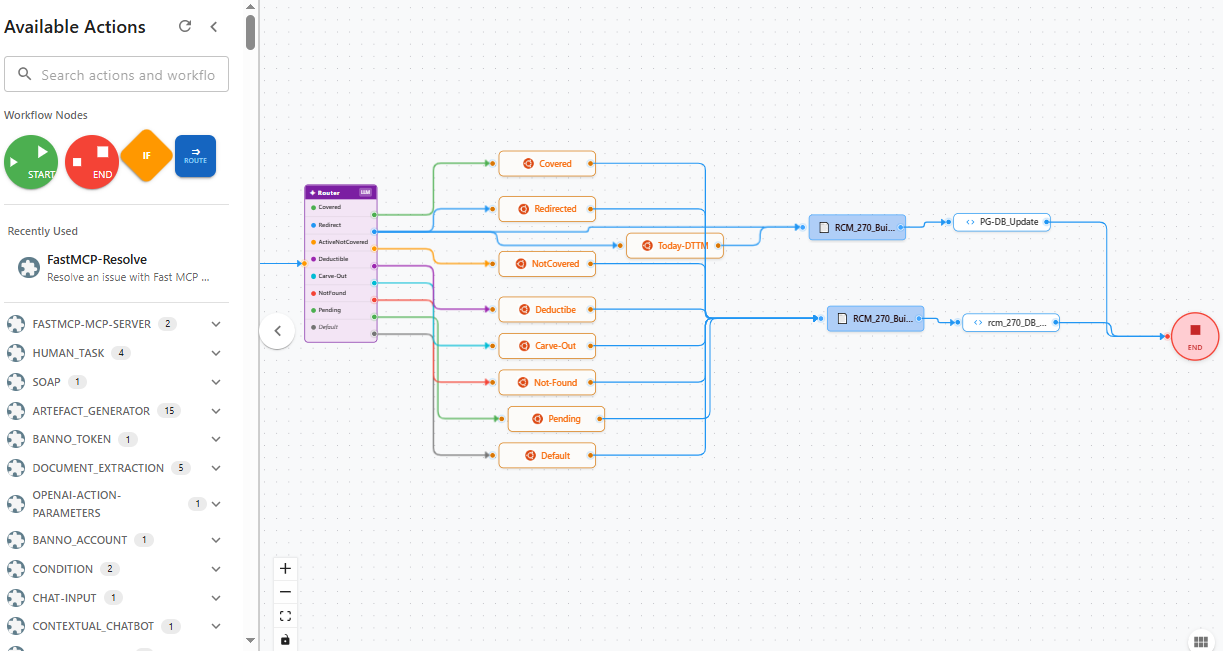
Task: Expand the BANNO_ACCOUNT category chevron
Action: 216,540
